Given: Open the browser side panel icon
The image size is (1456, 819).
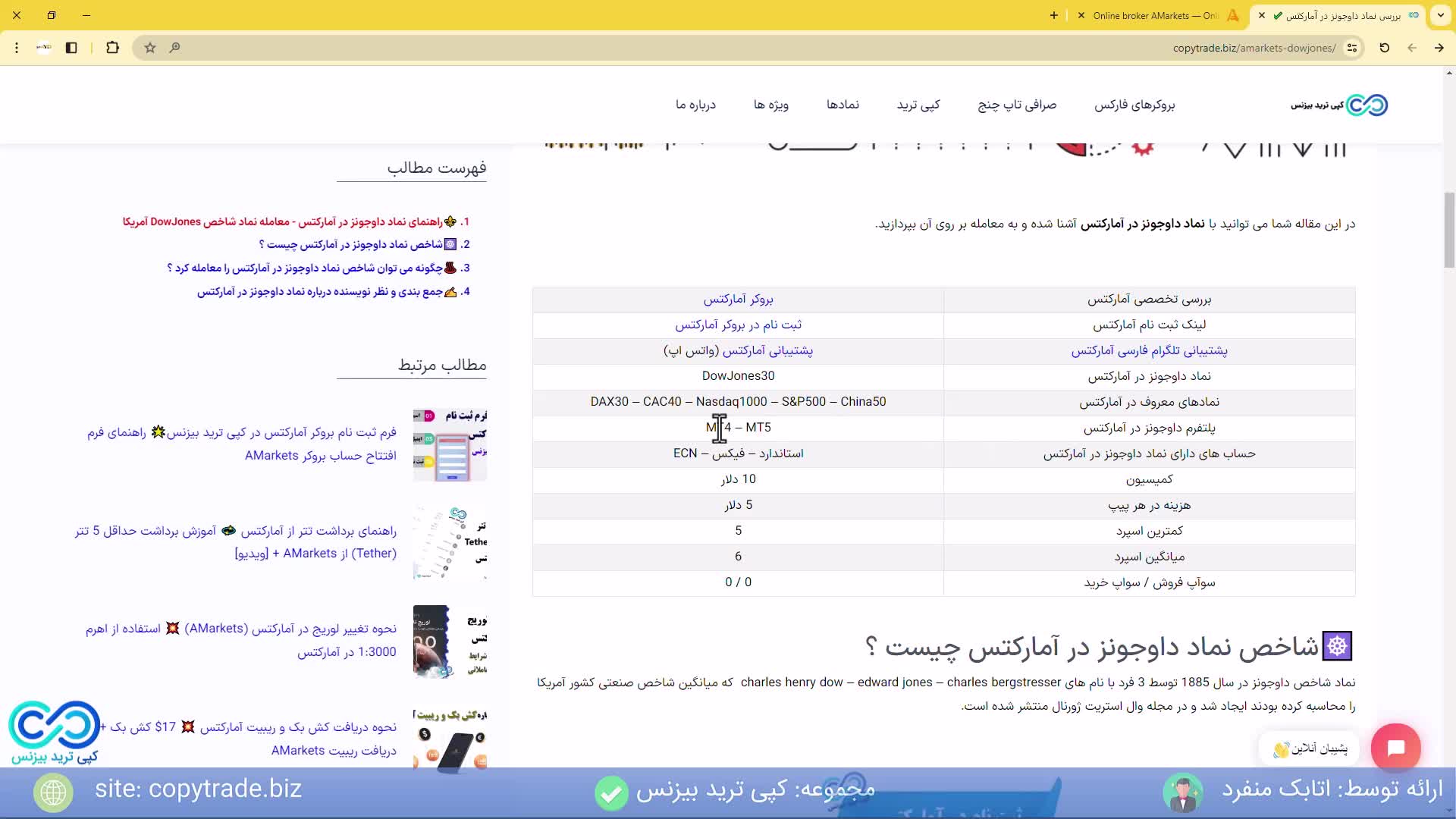Looking at the screenshot, I should pyautogui.click(x=71, y=48).
